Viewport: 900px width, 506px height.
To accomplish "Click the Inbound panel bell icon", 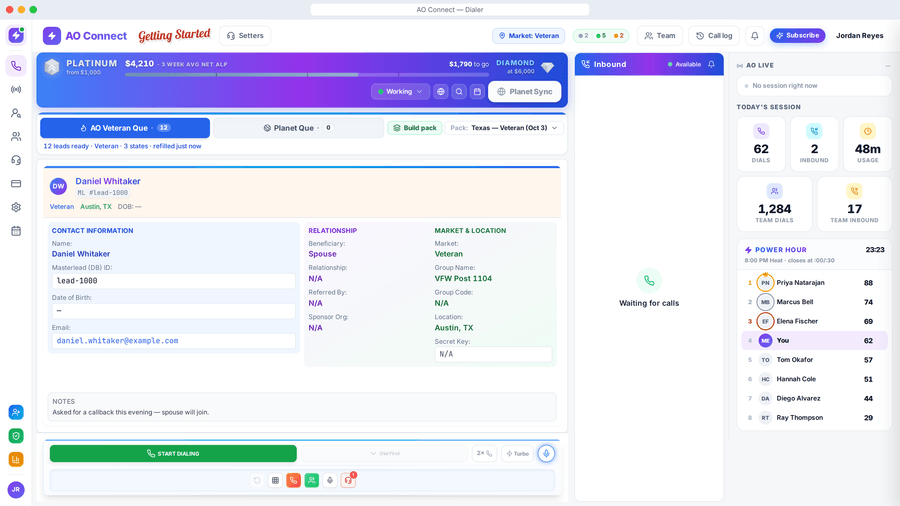I will 711,64.
